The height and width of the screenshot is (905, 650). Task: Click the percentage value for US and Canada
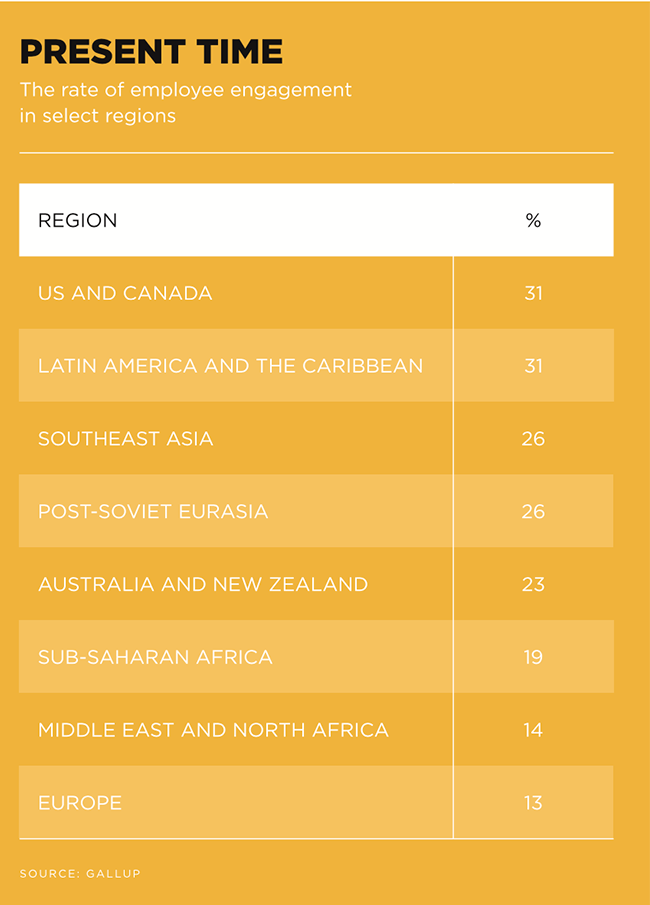pos(533,293)
